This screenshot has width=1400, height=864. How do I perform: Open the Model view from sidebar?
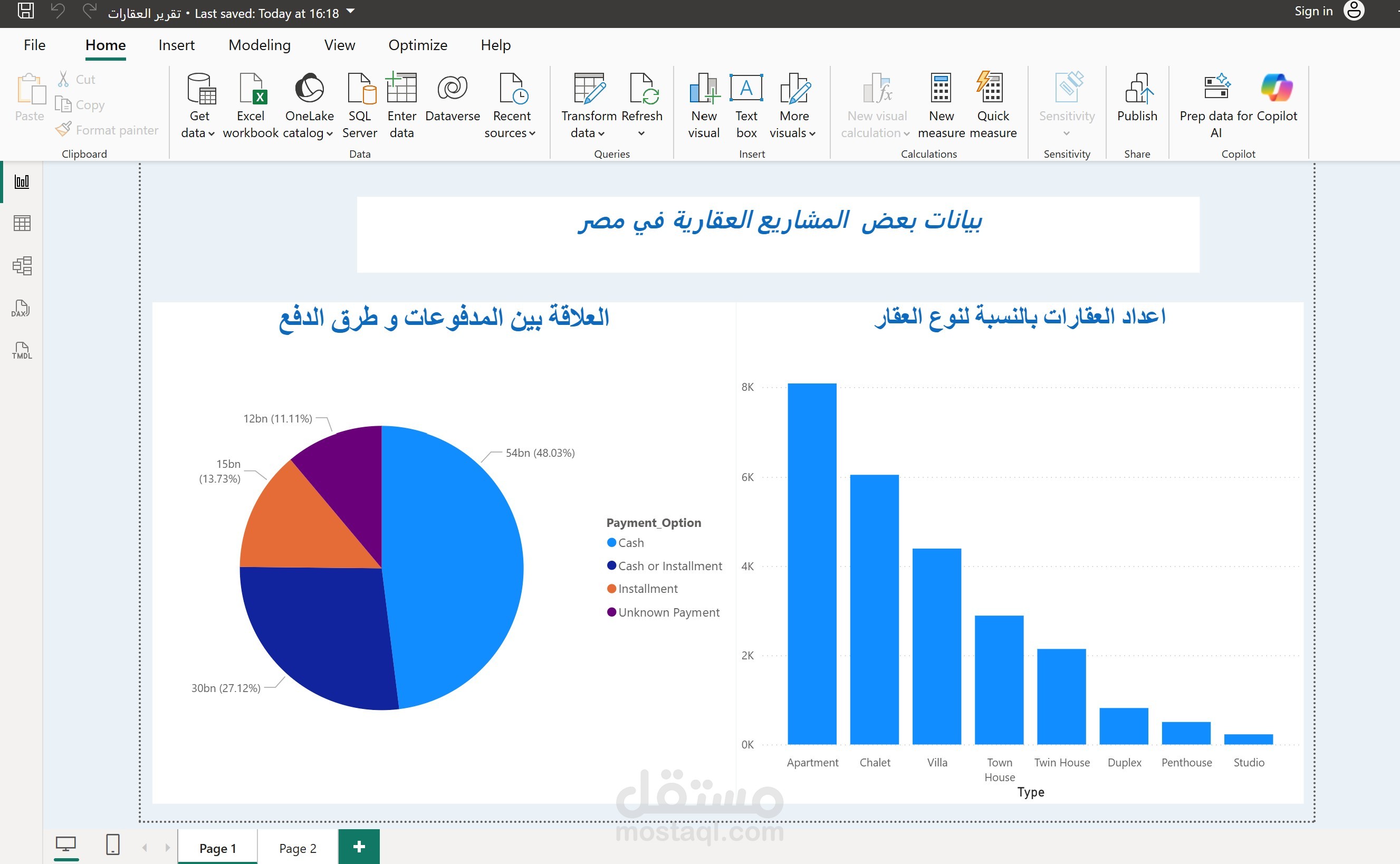click(22, 266)
